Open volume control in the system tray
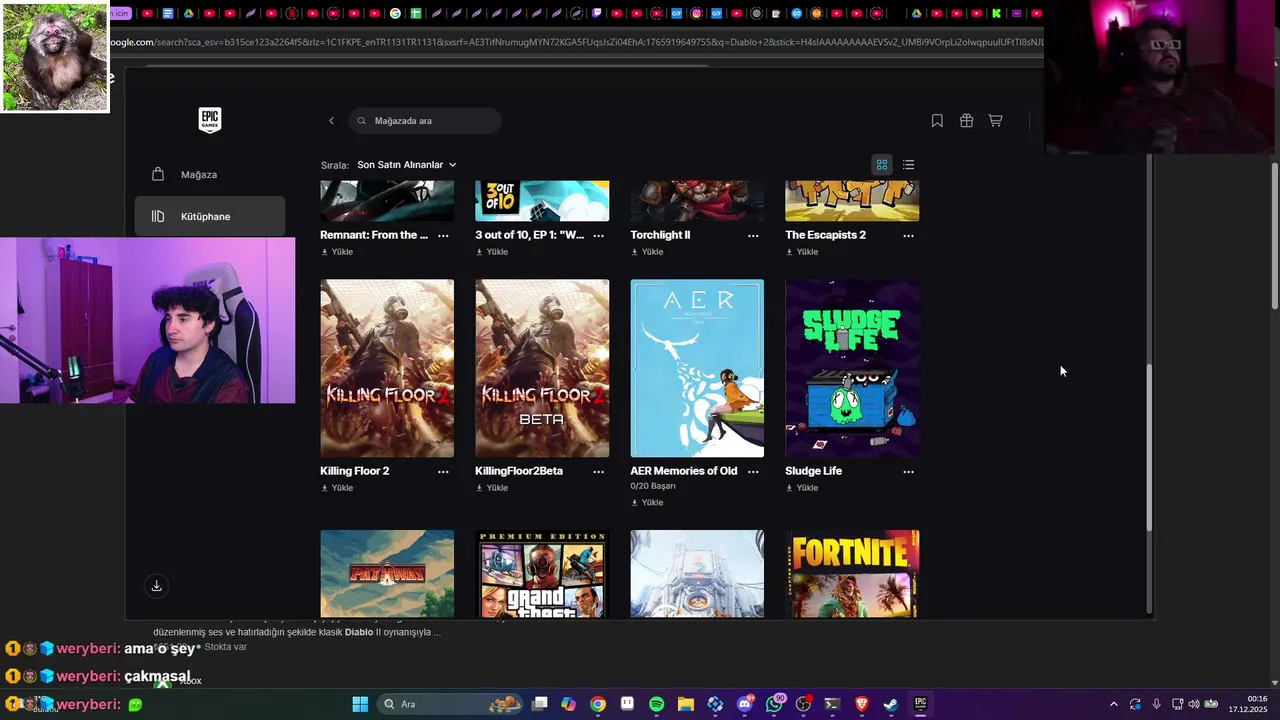Image resolution: width=1280 pixels, height=720 pixels. [1193, 704]
